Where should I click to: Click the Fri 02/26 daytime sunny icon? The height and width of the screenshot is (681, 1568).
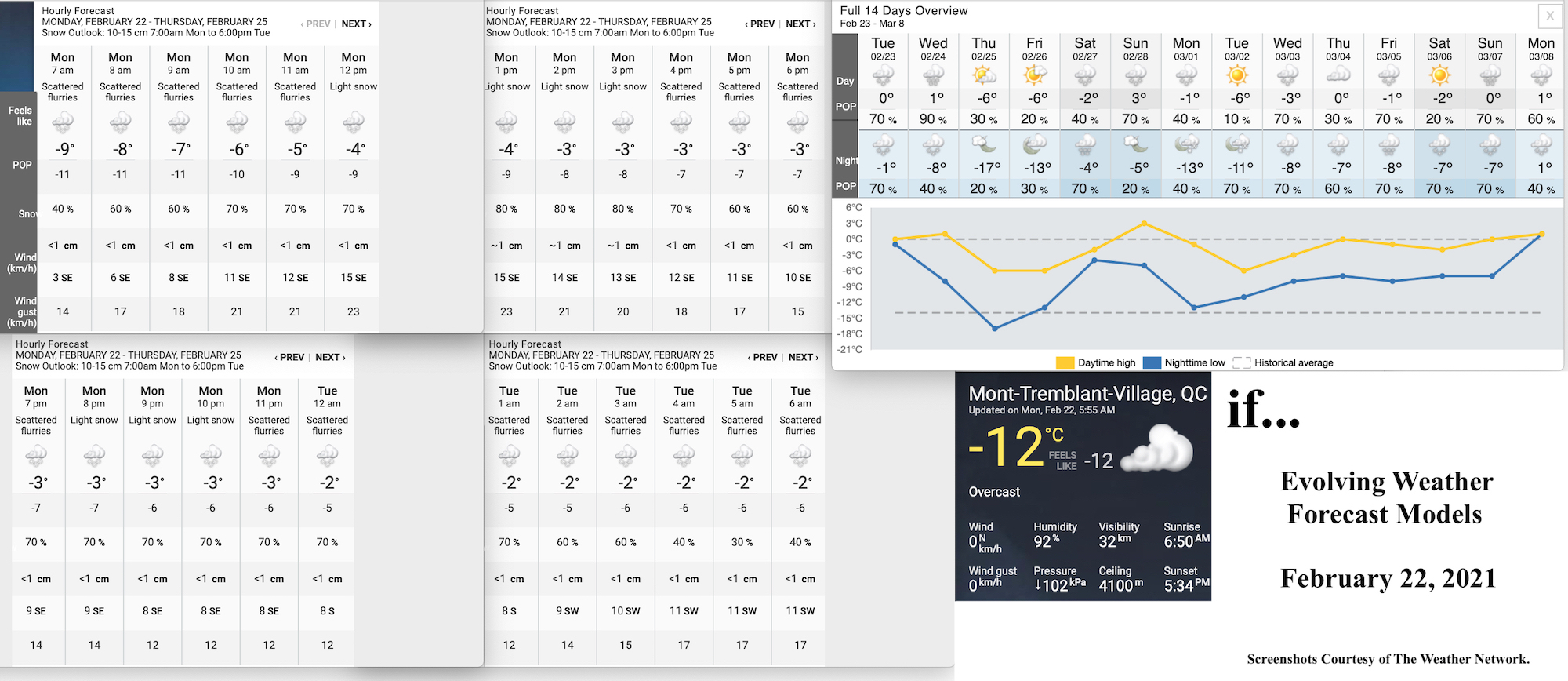click(x=1034, y=76)
